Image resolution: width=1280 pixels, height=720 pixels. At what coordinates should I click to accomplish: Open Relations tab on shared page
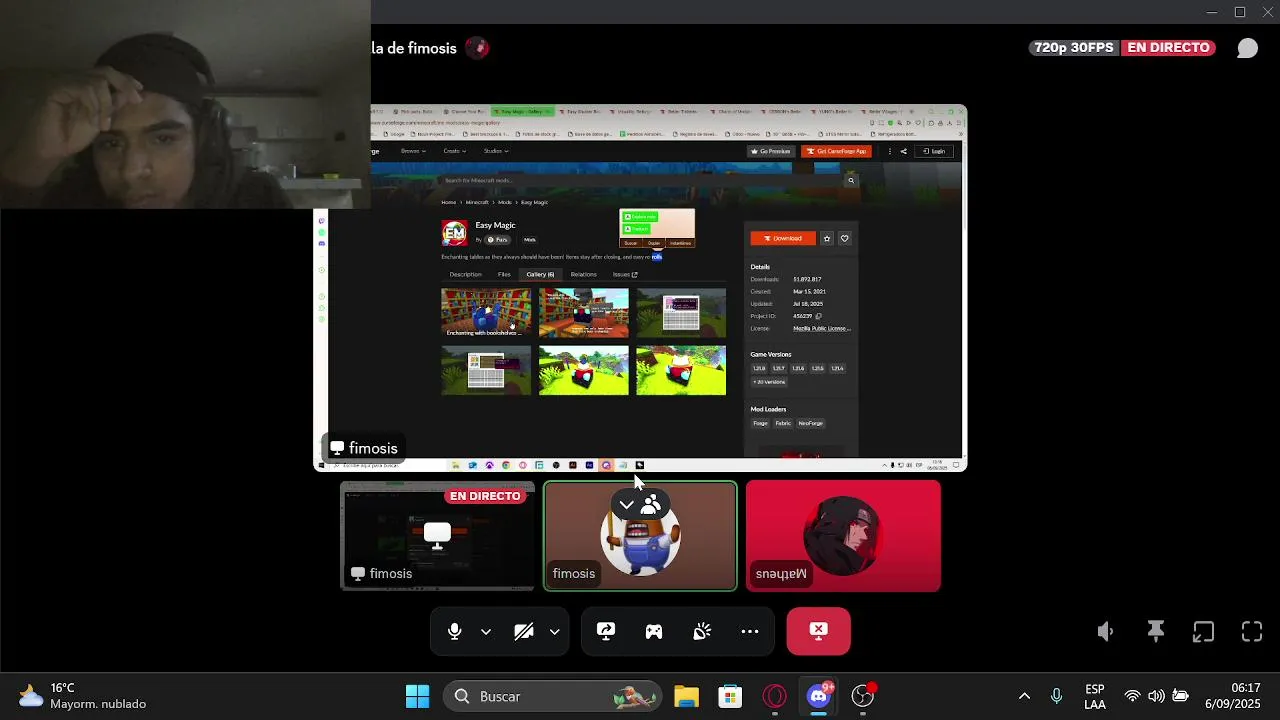tap(583, 274)
